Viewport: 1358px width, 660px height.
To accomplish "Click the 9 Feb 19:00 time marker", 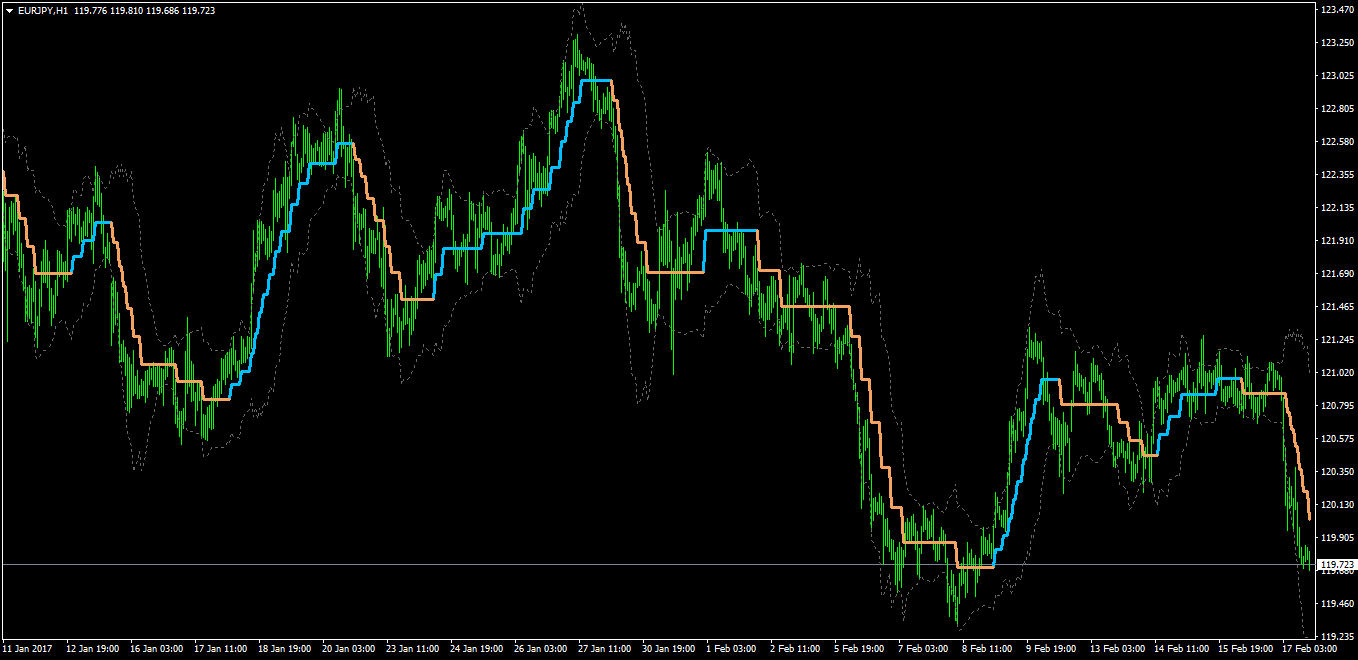I will point(1050,649).
